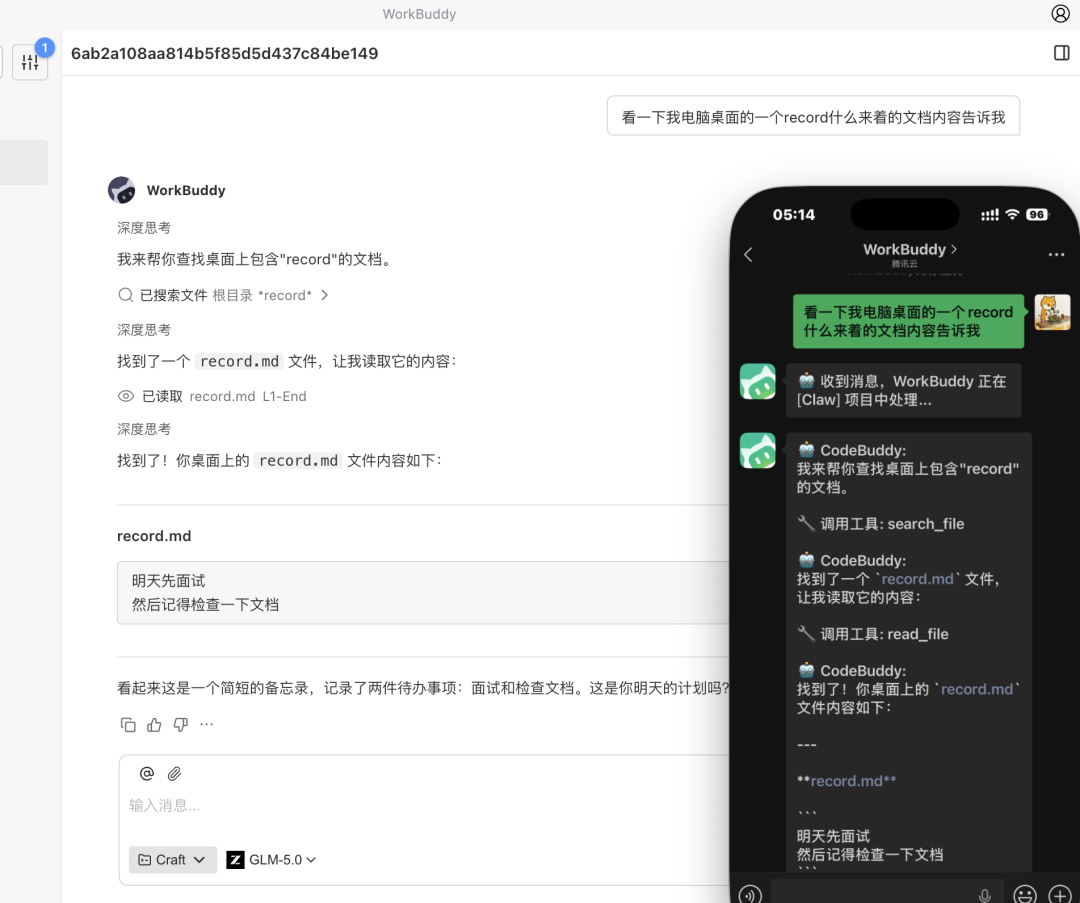Tap the green avatar beside CodeBuddy message
This screenshot has height=903, width=1080.
click(x=758, y=450)
